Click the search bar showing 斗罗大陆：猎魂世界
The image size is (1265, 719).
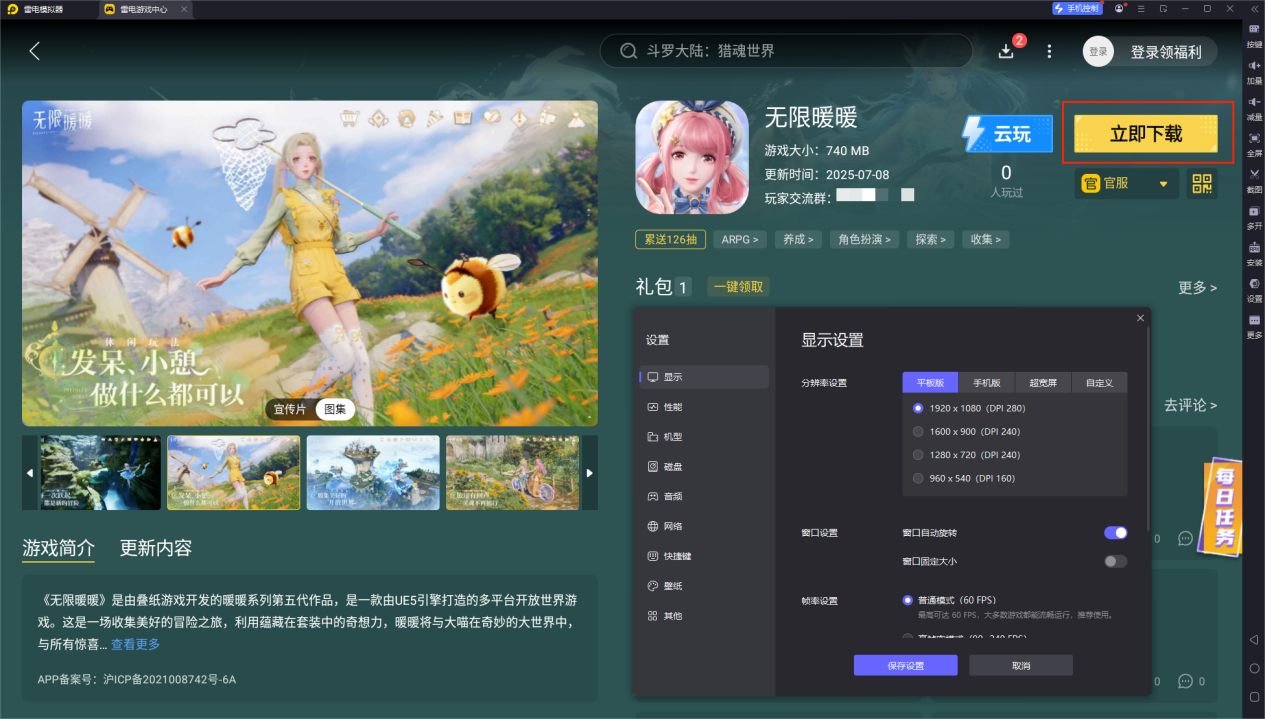coord(785,50)
